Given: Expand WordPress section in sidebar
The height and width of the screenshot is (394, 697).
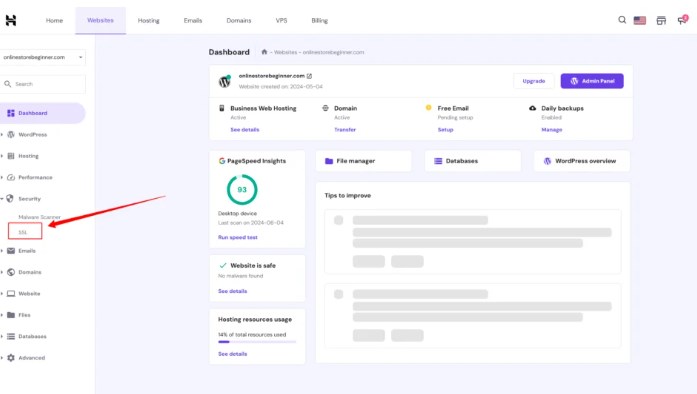Looking at the screenshot, I should coord(28,134).
